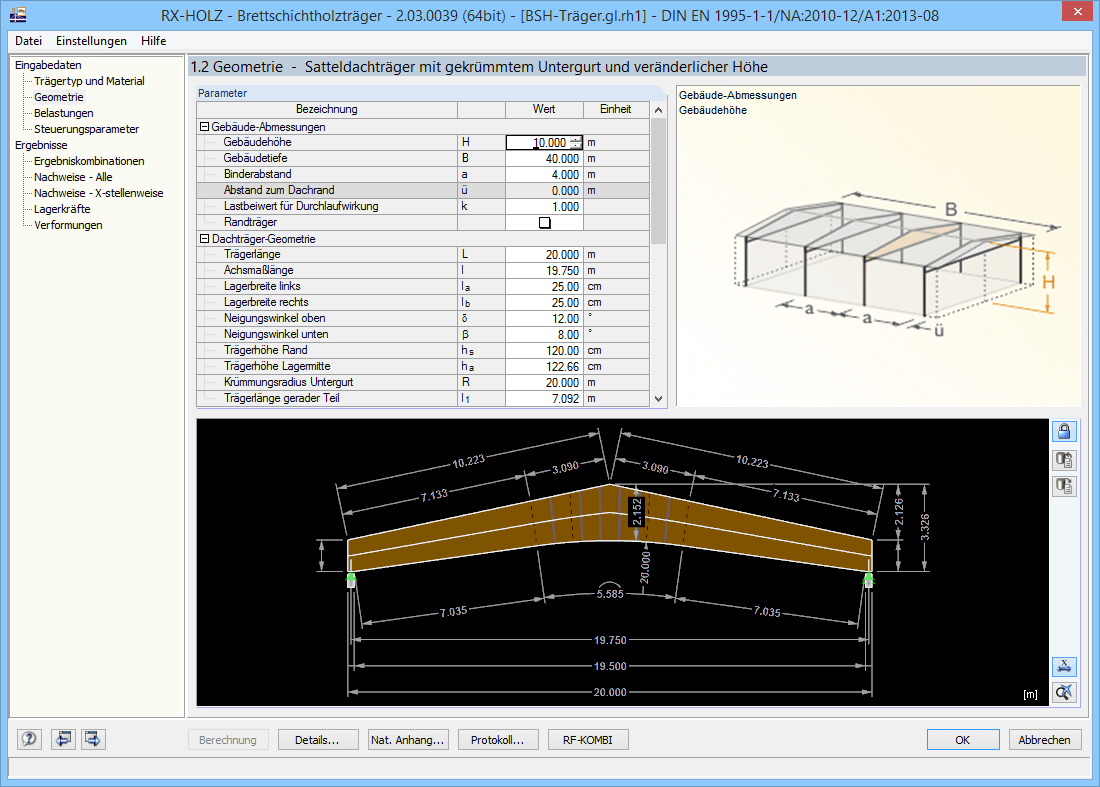1100x787 pixels.
Task: Open the Details... dialog
Action: coord(317,740)
